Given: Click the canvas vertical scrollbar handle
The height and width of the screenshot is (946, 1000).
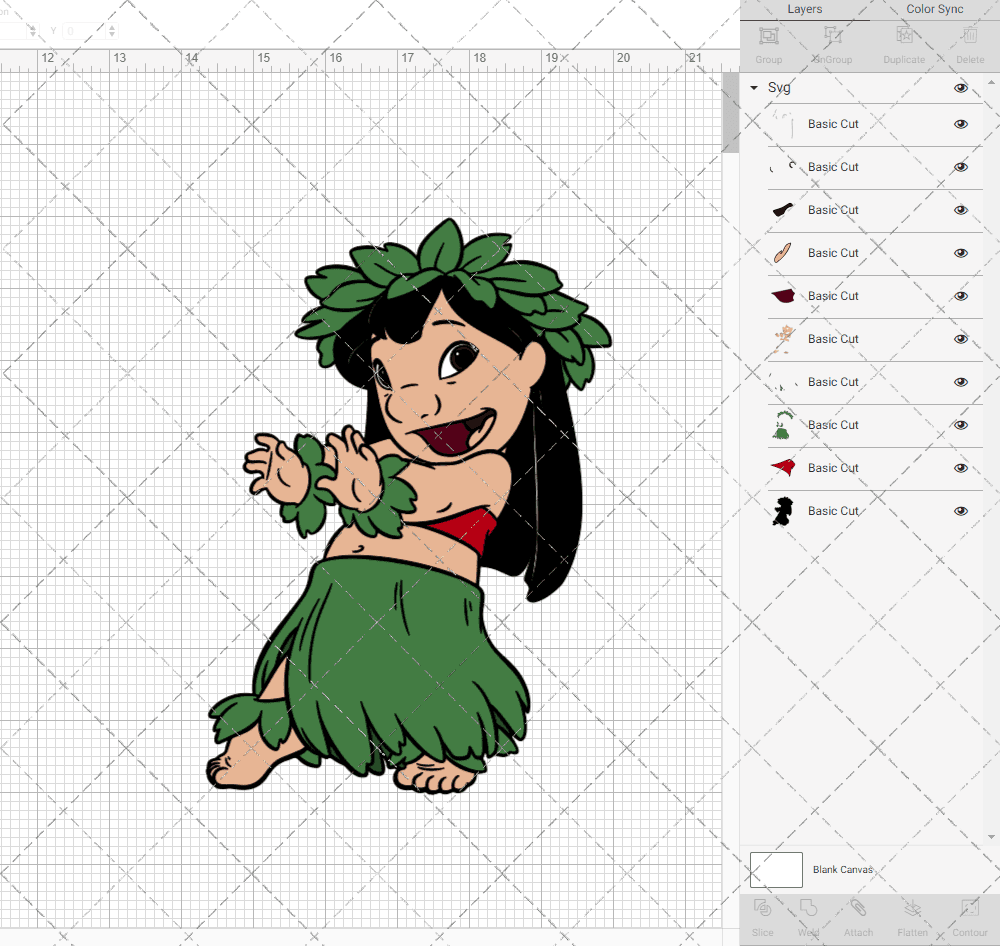Looking at the screenshot, I should [730, 112].
